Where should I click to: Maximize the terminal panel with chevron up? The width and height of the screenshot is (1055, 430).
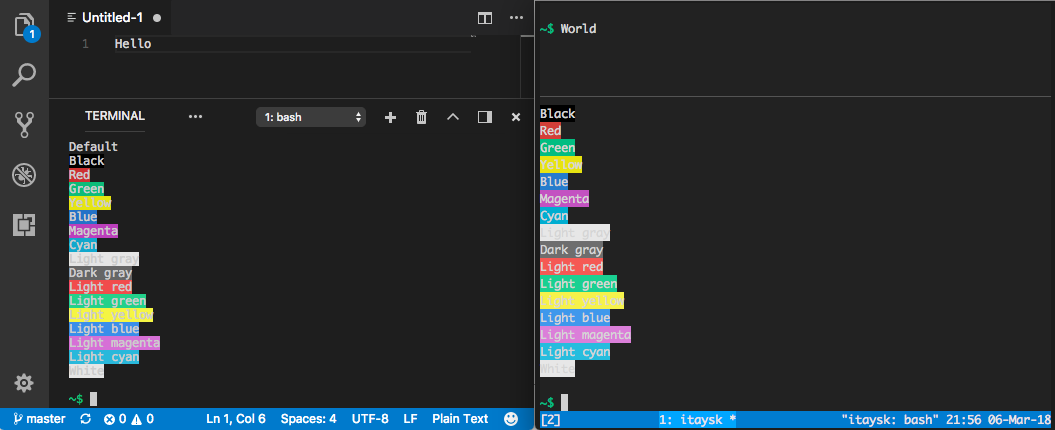[x=453, y=117]
